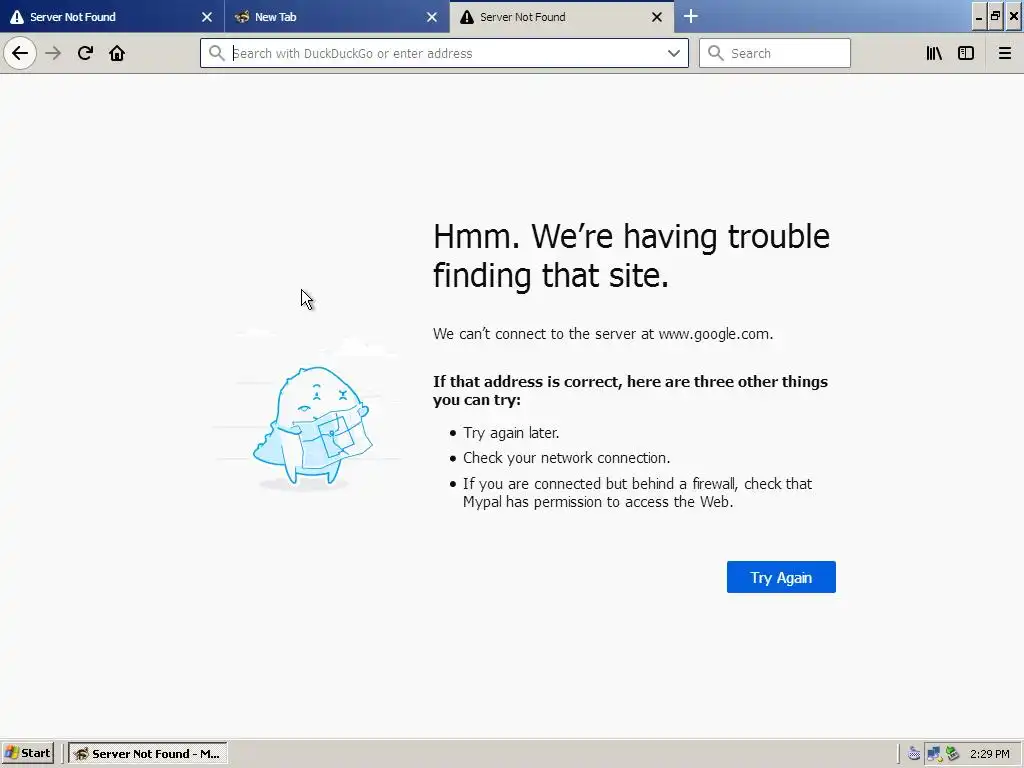Toggle the sidebar panel icon

[x=966, y=53]
